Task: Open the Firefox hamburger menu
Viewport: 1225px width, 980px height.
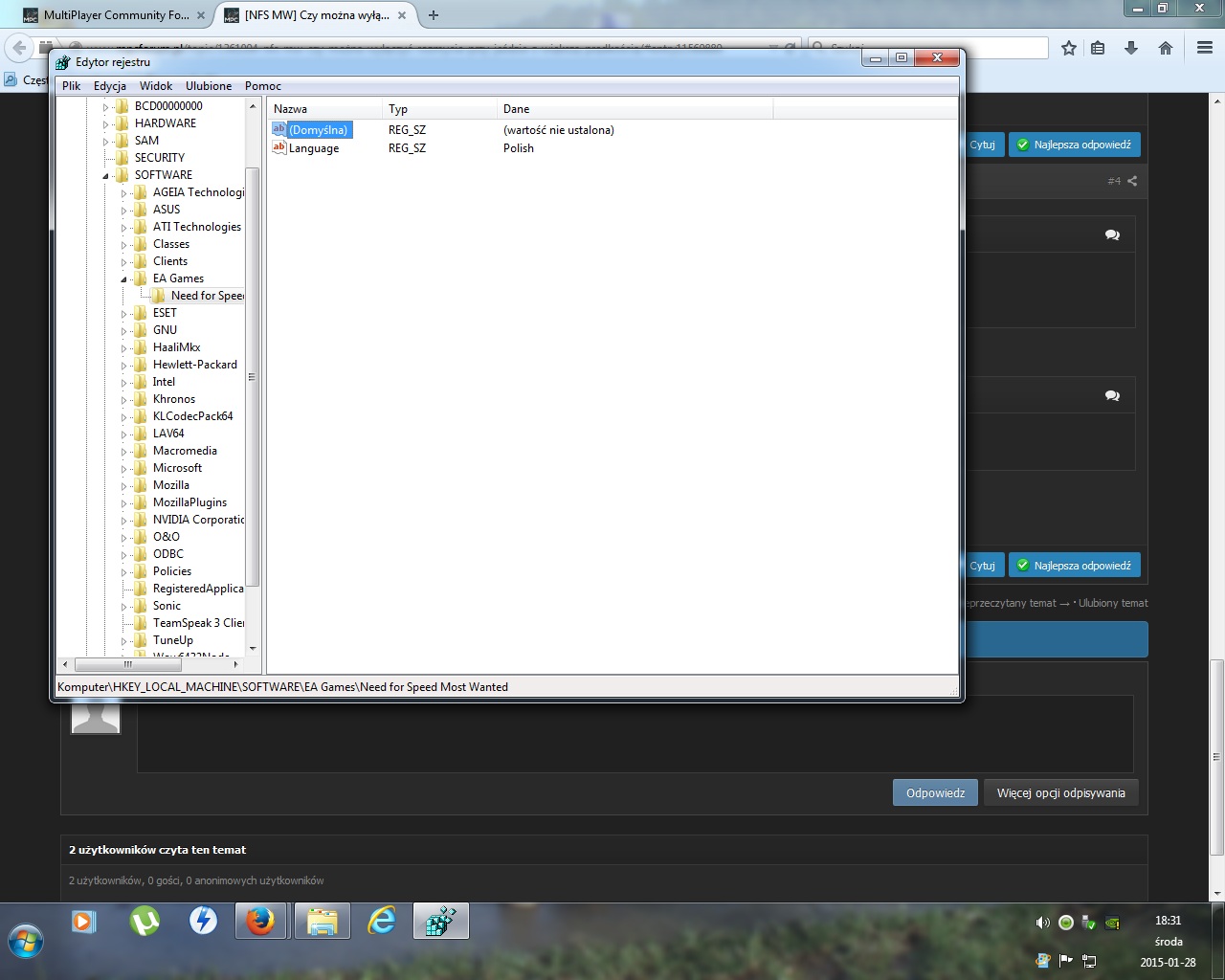Action: (1205, 48)
